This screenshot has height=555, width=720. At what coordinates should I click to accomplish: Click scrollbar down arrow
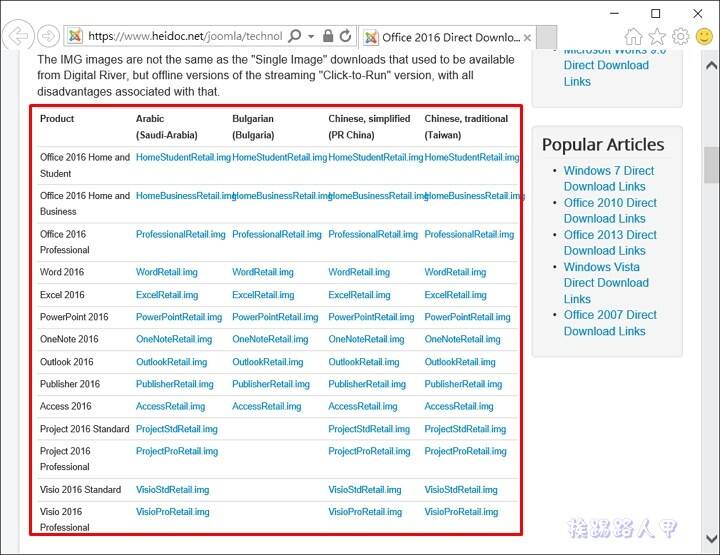coord(711,538)
